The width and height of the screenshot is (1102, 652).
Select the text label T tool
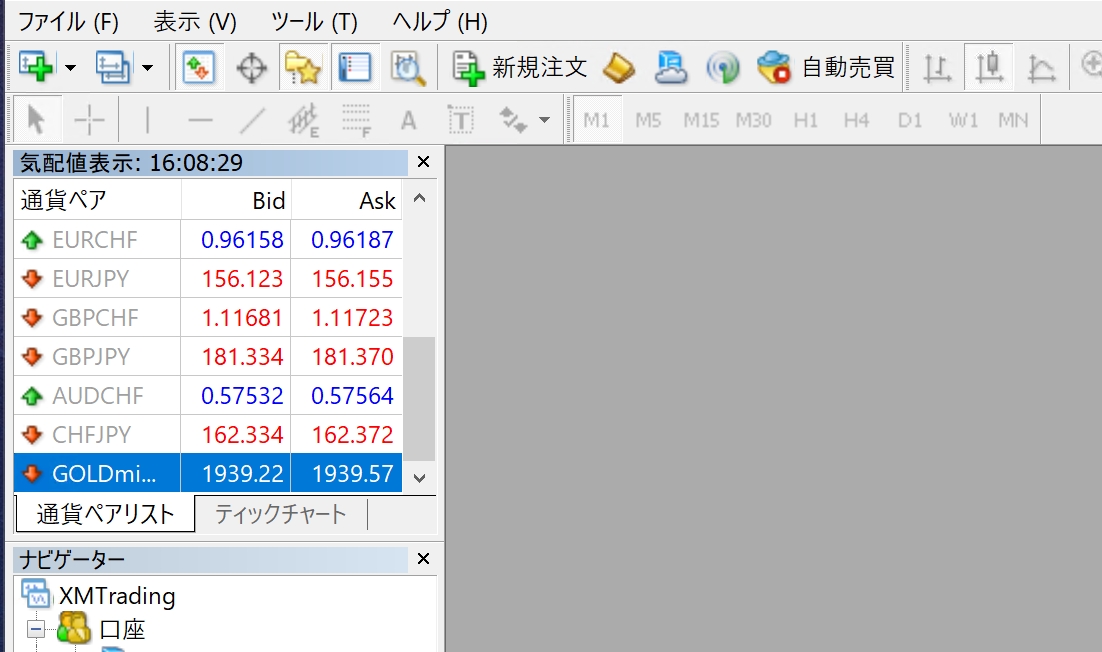pos(461,120)
